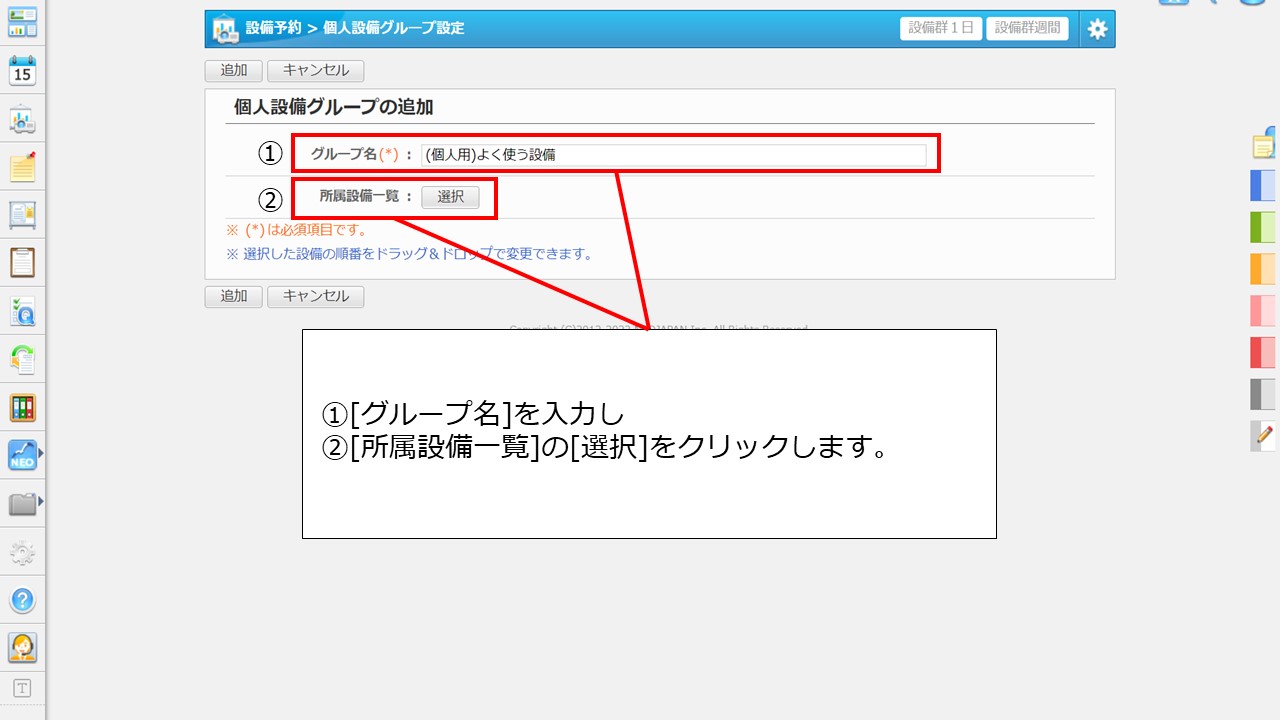The width and height of the screenshot is (1280, 720).
Task: Open the sticky note icon on right edge
Action: pyautogui.click(x=1265, y=144)
